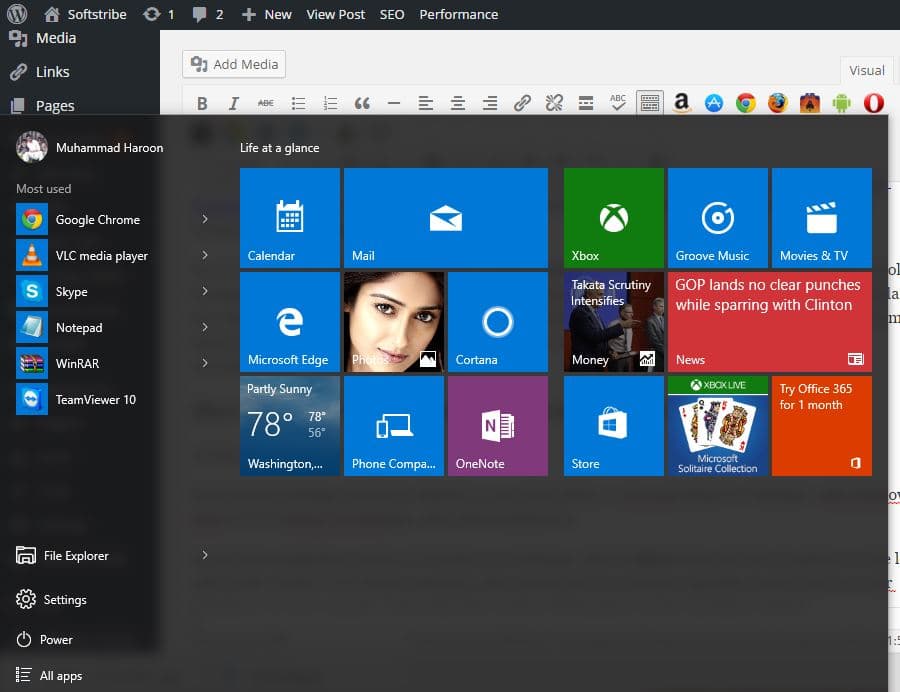The width and height of the screenshot is (900, 692).
Task: Open the SEO menu in the admin bar
Action: (392, 14)
